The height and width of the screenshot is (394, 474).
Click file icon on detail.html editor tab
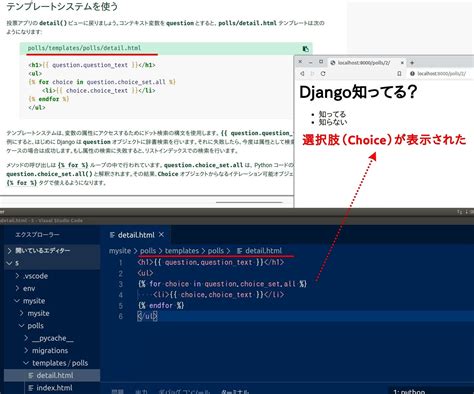tap(112, 235)
